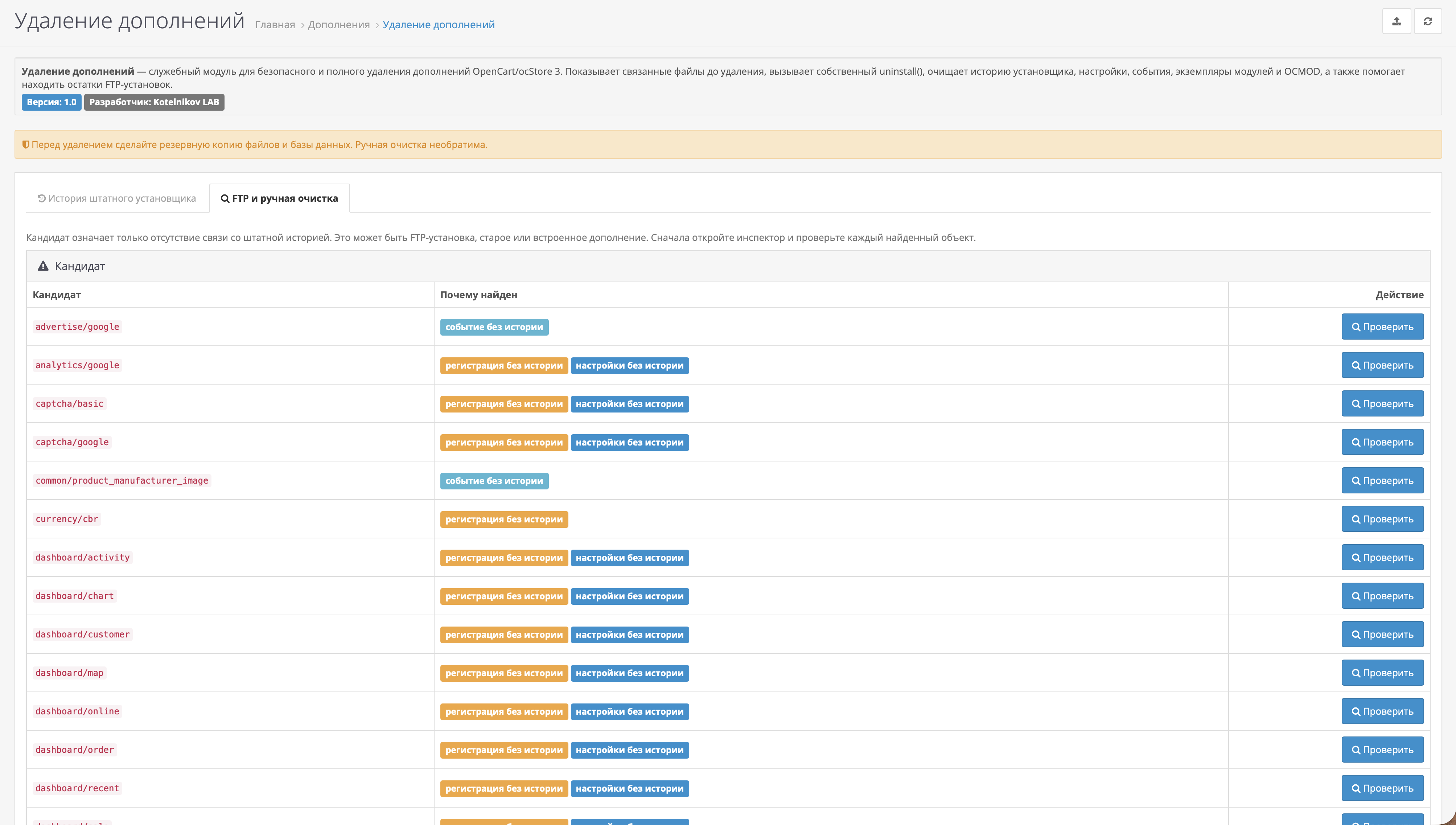Click Проверить for analytics/google

pos(1382,365)
